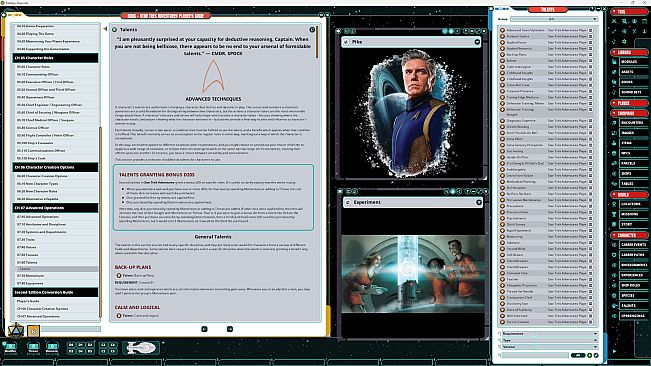651x366 pixels.
Task: Open the Experiment image options button
Action: 479,203
